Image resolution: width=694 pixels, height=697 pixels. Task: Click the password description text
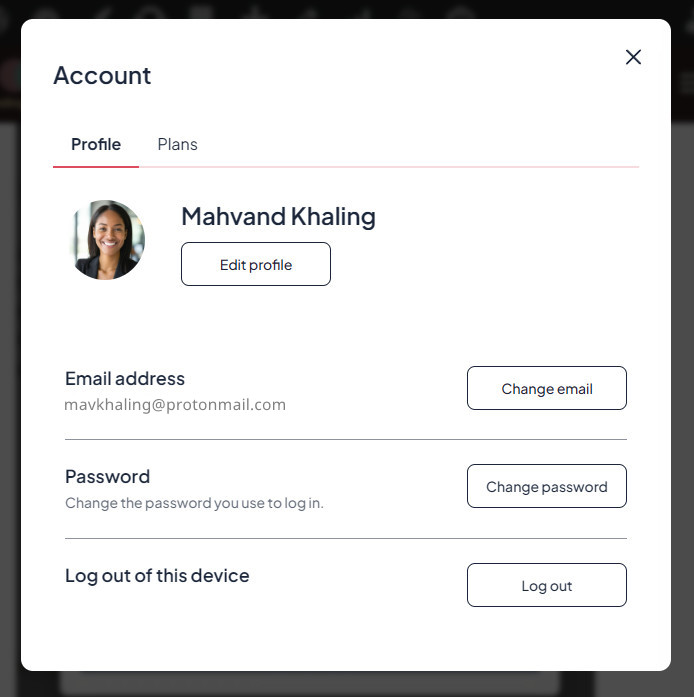[x=194, y=503]
